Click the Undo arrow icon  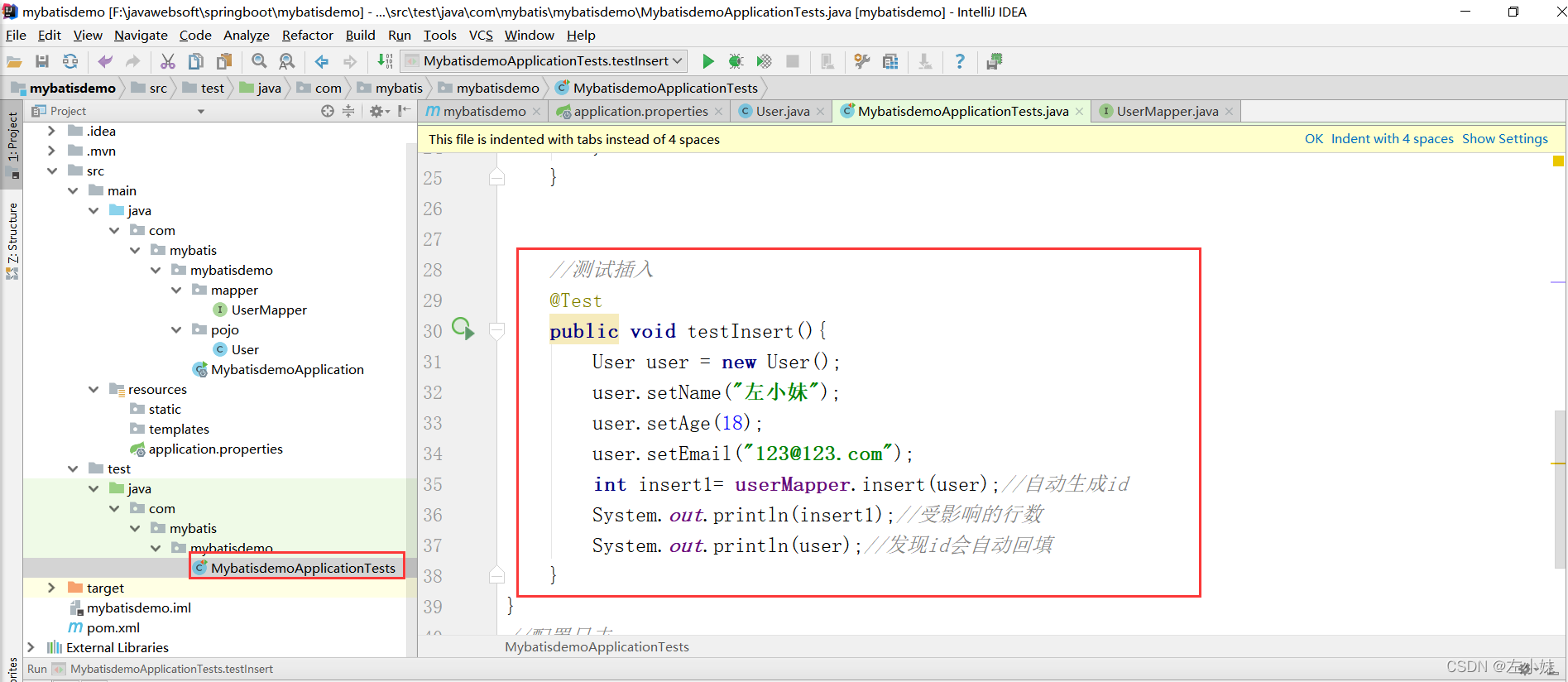pyautogui.click(x=105, y=61)
